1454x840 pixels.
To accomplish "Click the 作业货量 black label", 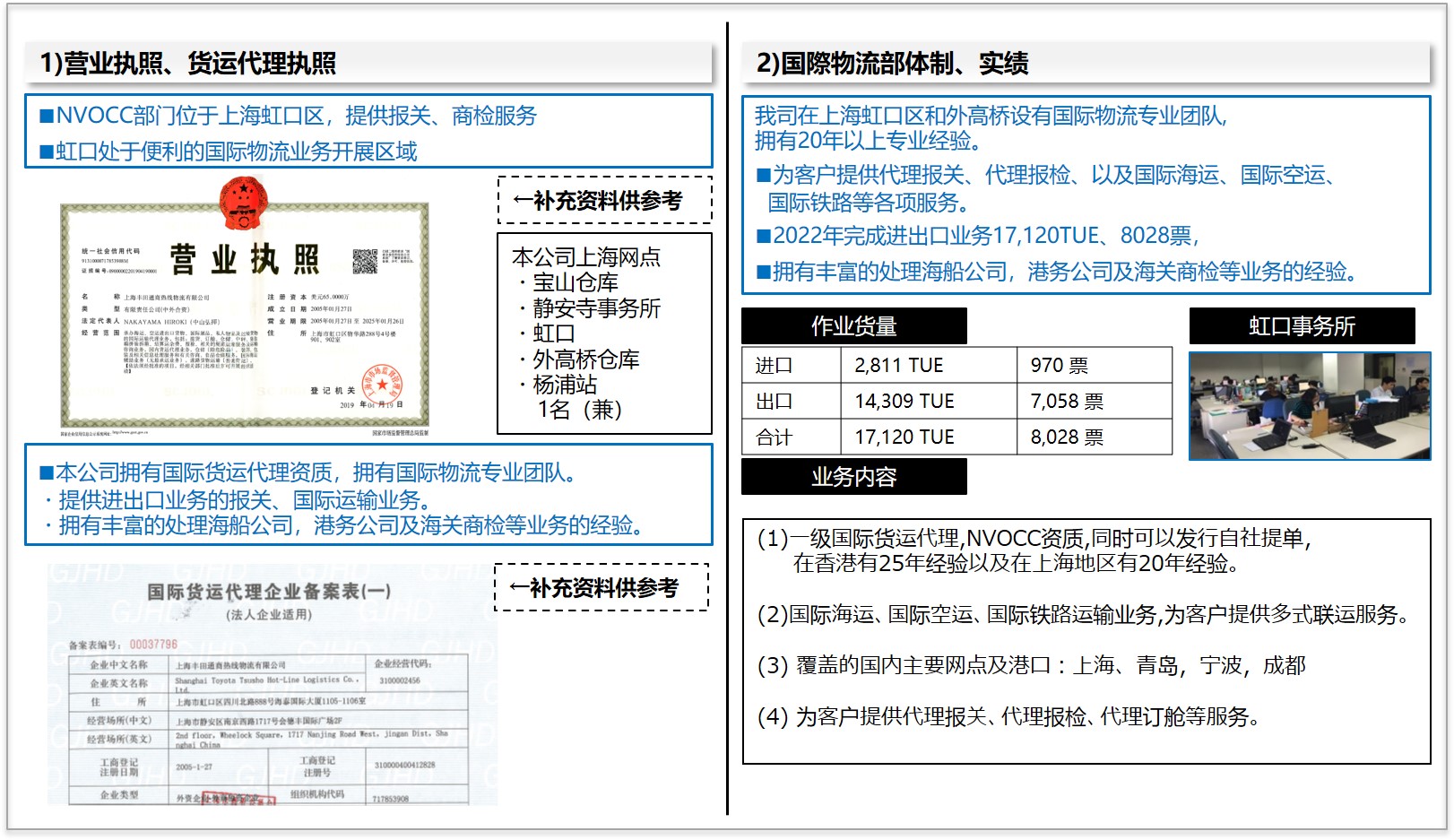I will coord(853,326).
